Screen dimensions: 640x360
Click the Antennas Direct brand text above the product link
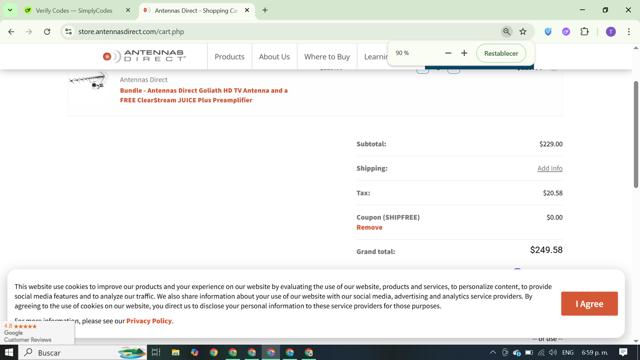tap(144, 80)
